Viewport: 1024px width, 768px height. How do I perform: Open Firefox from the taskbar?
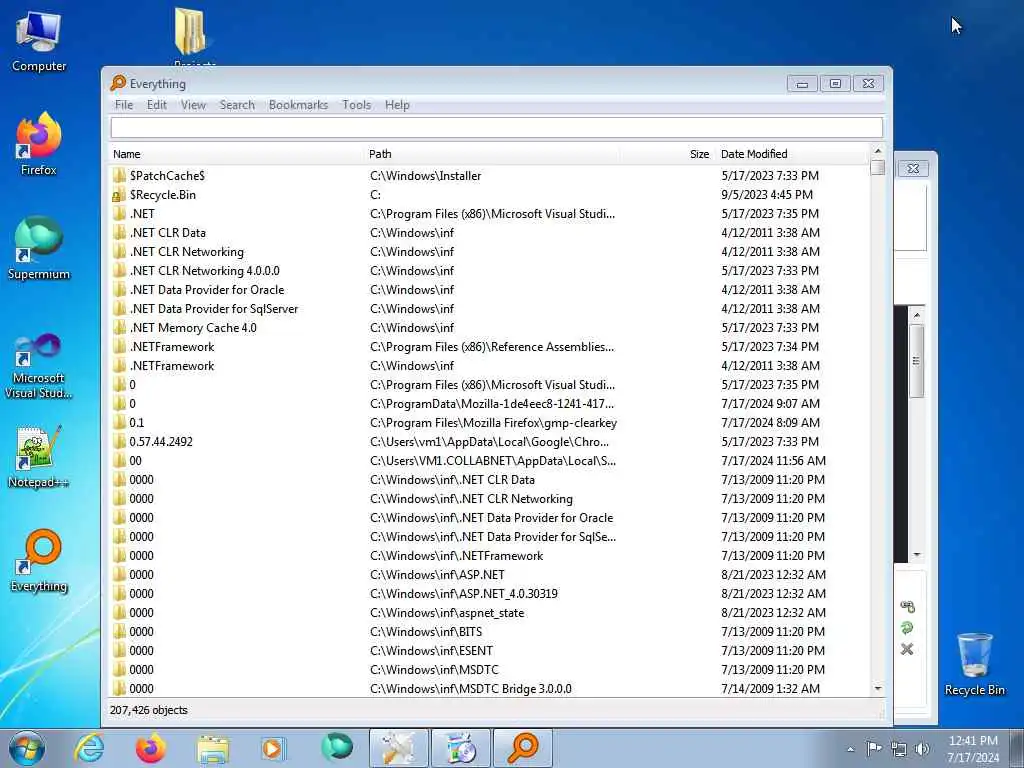point(150,748)
